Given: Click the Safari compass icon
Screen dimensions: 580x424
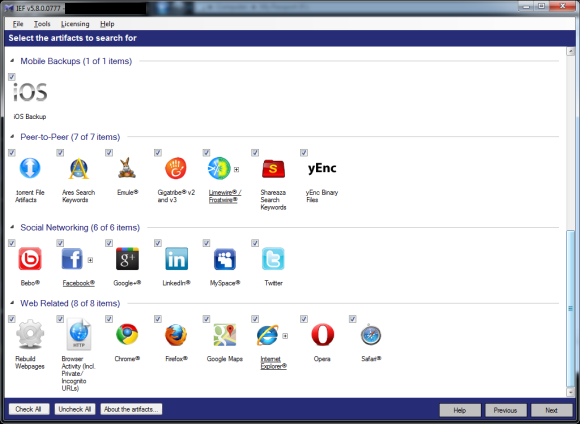Looking at the screenshot, I should [371, 334].
